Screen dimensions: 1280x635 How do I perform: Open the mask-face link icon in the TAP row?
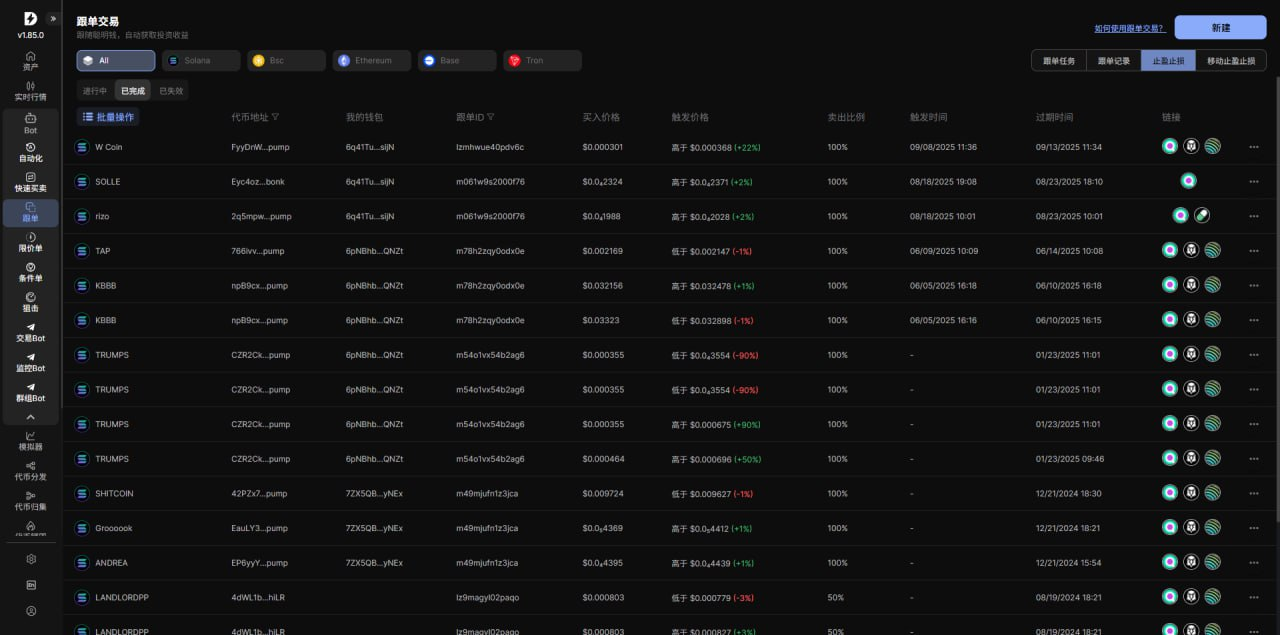pyautogui.click(x=1191, y=250)
